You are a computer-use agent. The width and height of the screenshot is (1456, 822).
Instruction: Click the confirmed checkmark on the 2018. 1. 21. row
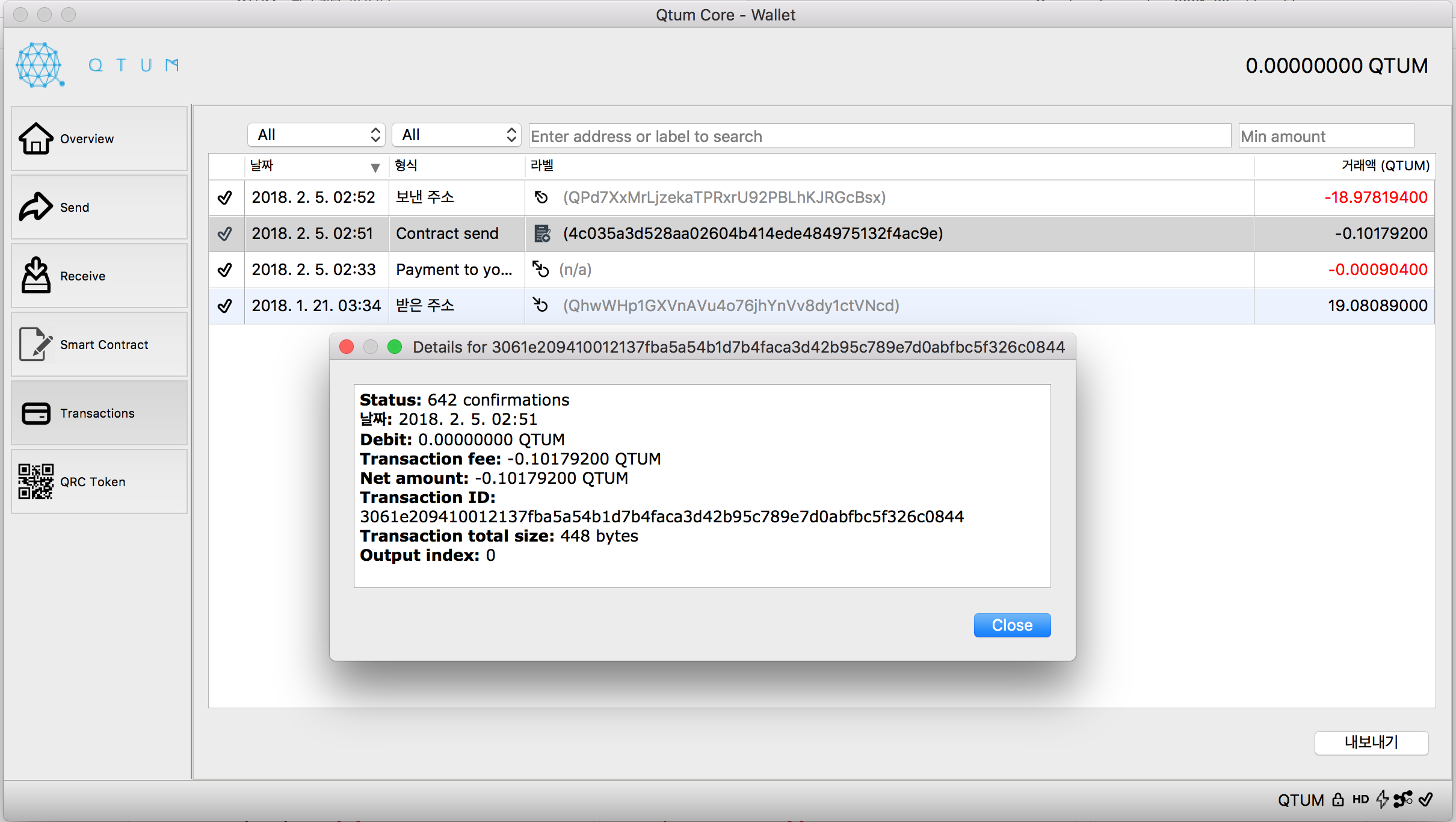point(225,306)
